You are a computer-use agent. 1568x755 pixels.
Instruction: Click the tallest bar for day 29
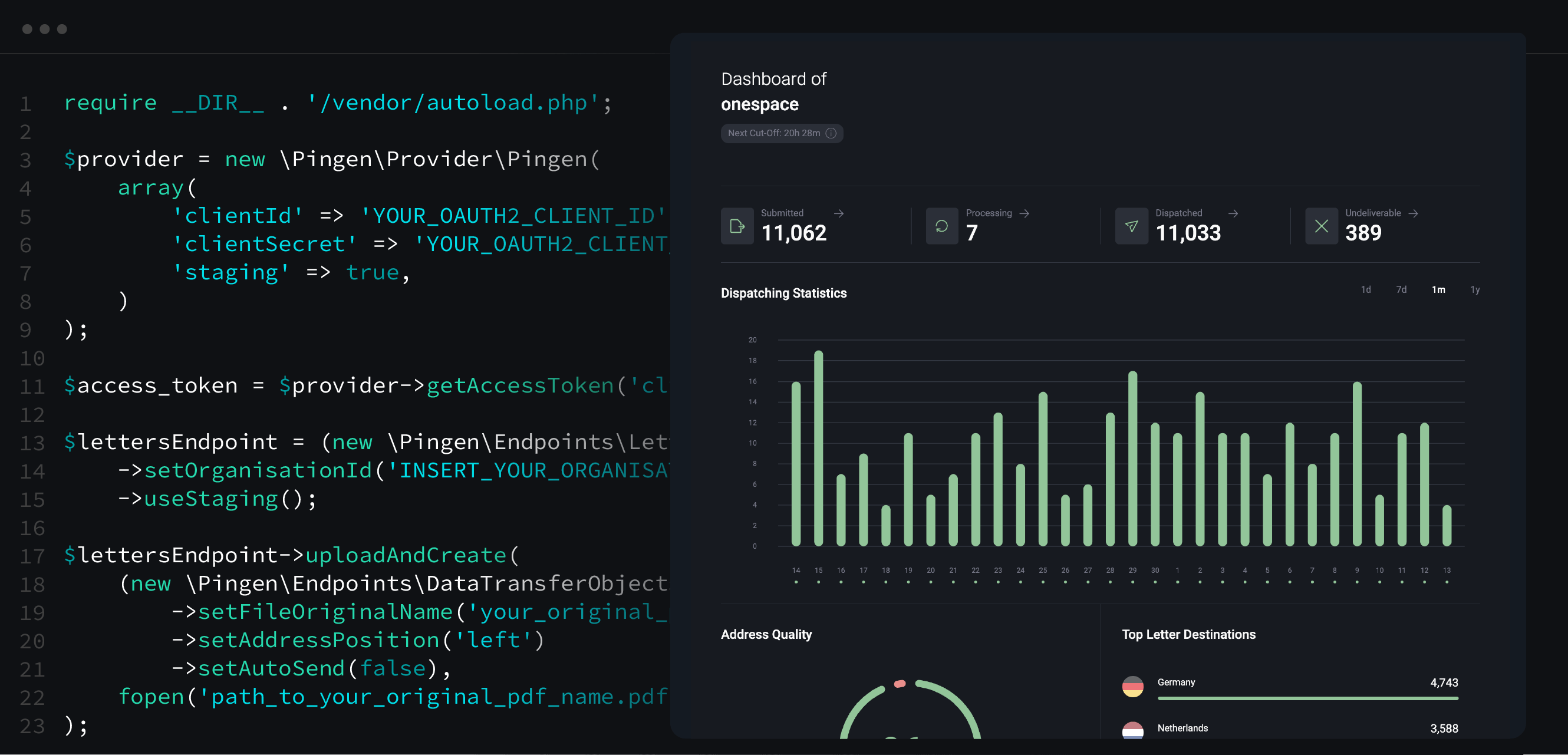[x=1132, y=459]
